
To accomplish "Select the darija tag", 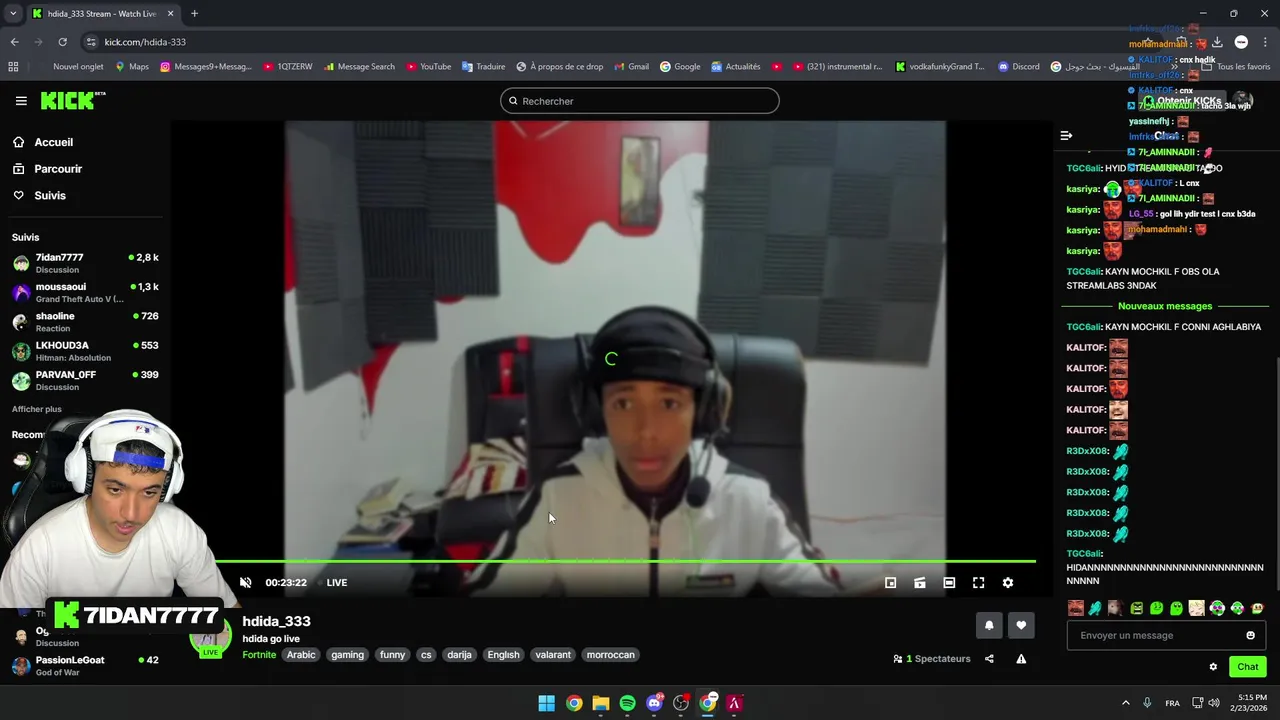I will tap(459, 655).
